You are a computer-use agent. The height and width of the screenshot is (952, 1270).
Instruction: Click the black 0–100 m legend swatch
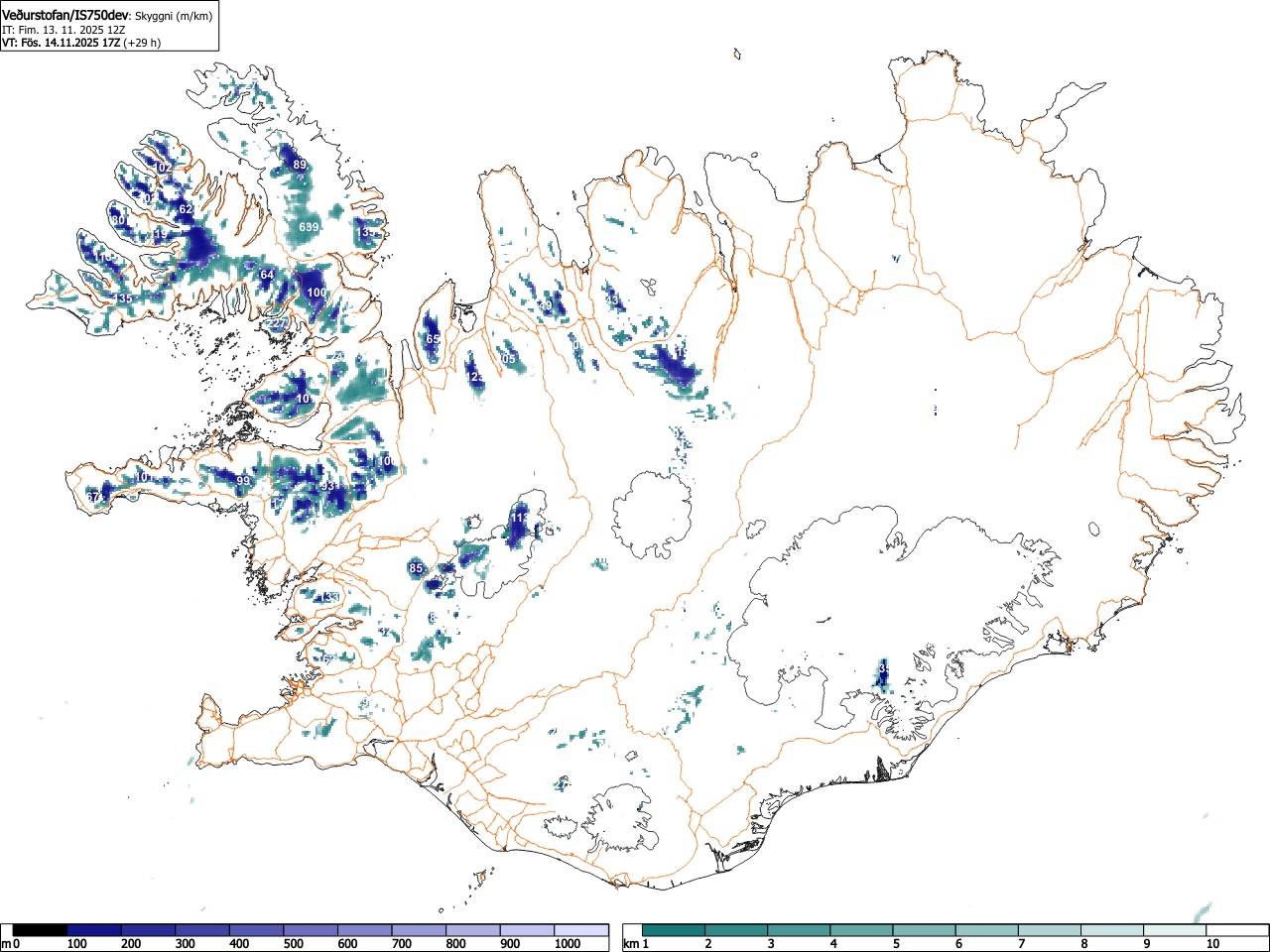coord(40,930)
